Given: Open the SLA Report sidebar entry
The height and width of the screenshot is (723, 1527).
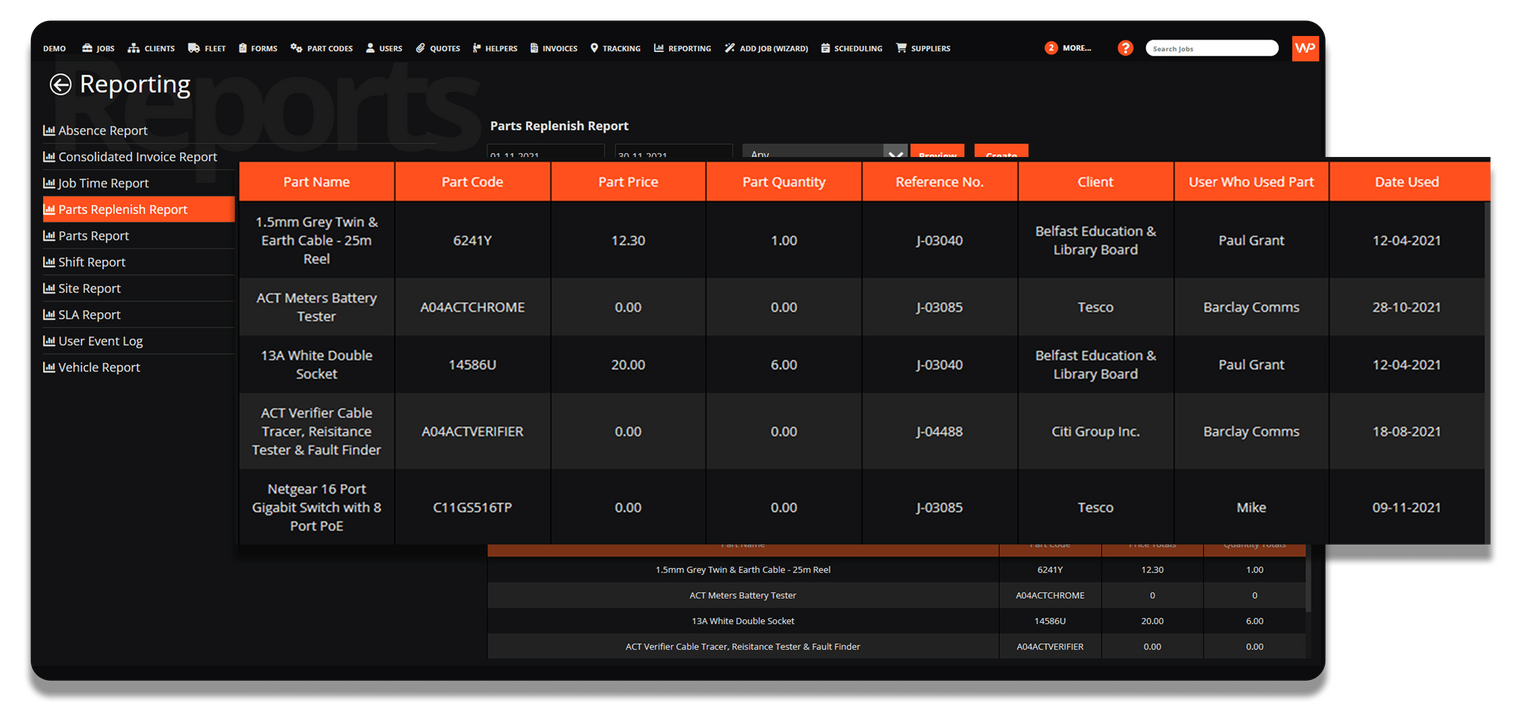Looking at the screenshot, I should (89, 315).
